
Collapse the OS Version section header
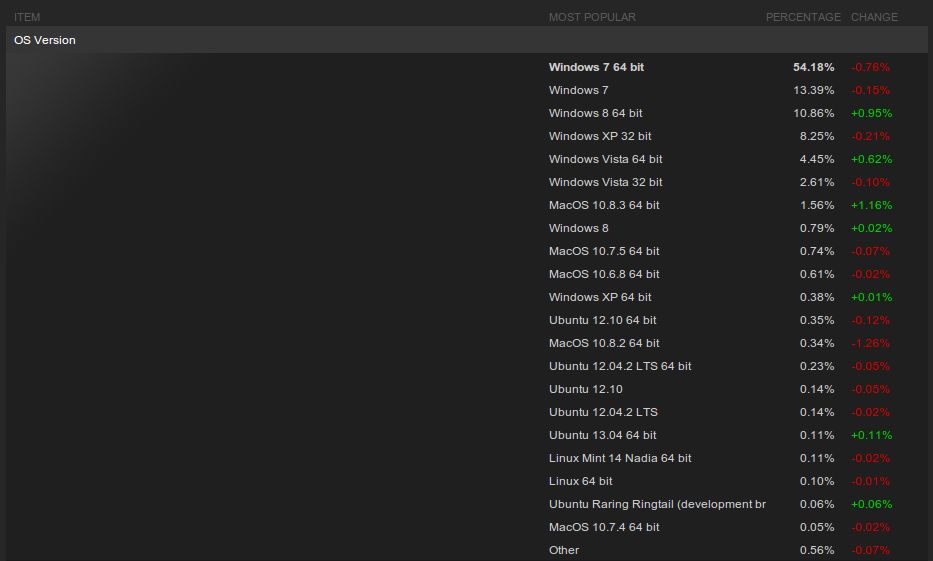pyautogui.click(x=466, y=40)
